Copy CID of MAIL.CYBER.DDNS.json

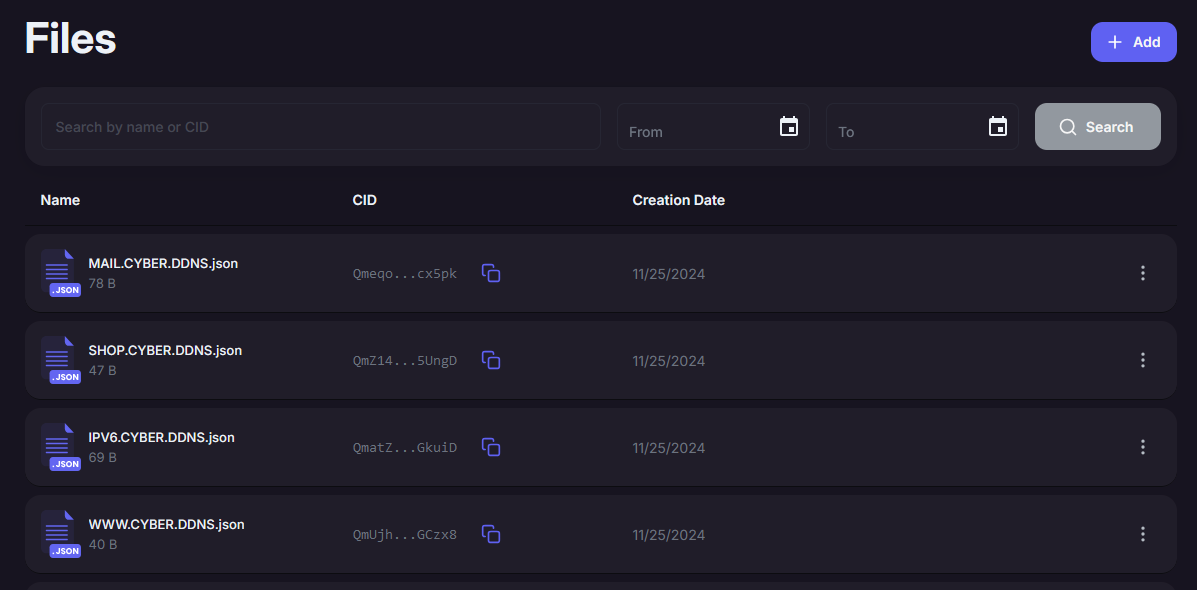(491, 273)
